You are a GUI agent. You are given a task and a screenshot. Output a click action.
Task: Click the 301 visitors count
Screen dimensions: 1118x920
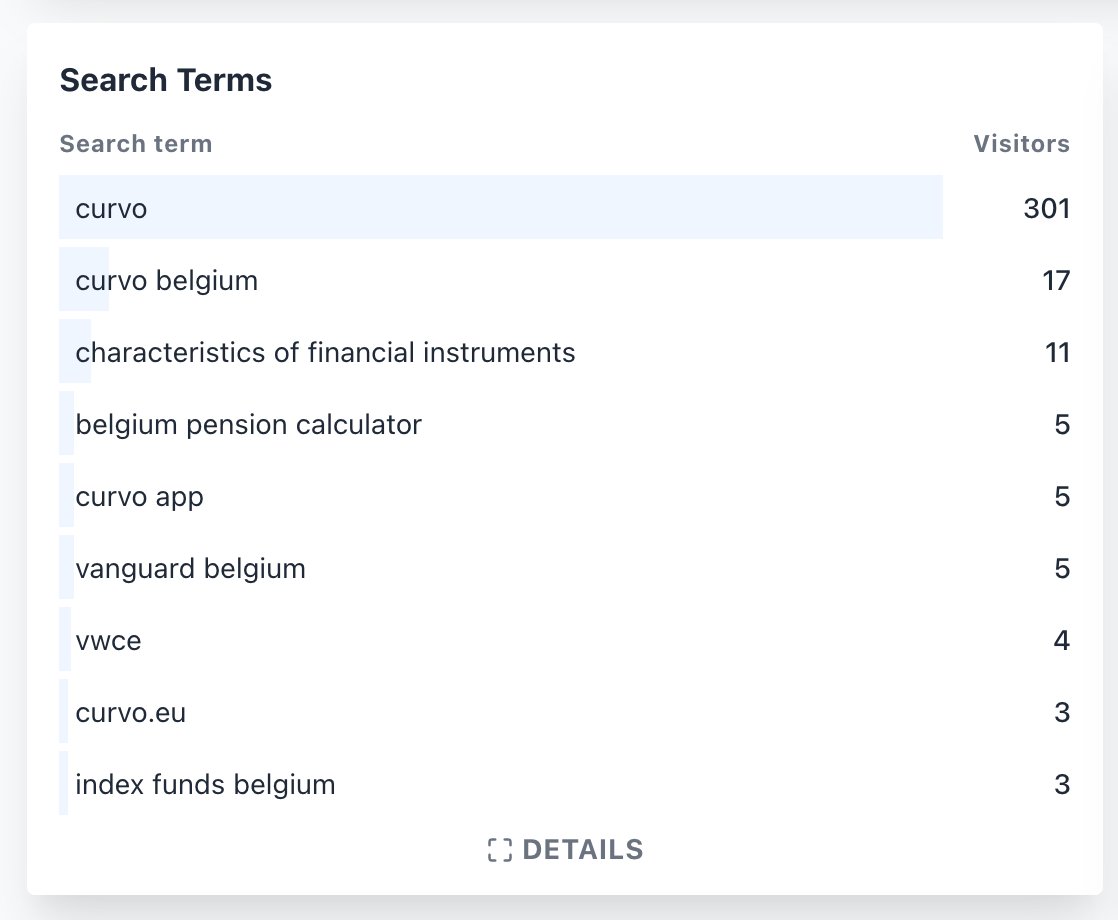1046,209
